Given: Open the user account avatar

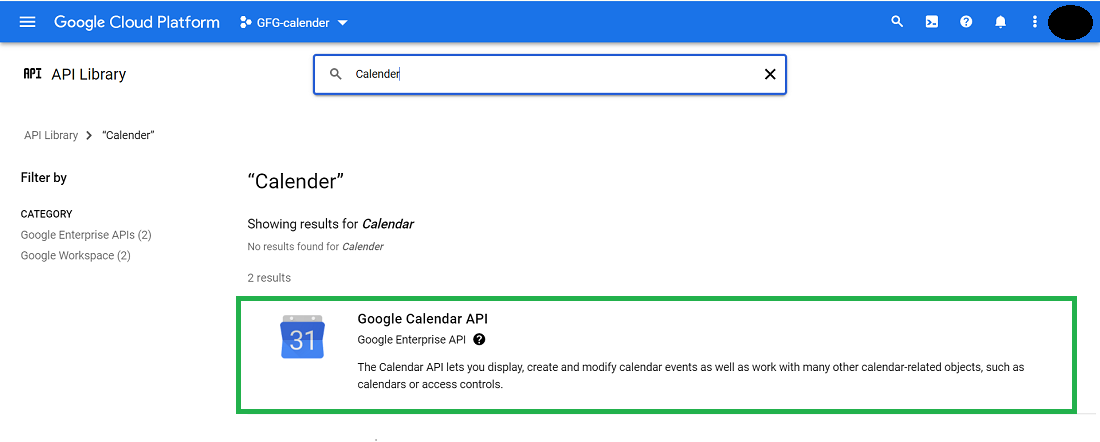Looking at the screenshot, I should (1070, 22).
